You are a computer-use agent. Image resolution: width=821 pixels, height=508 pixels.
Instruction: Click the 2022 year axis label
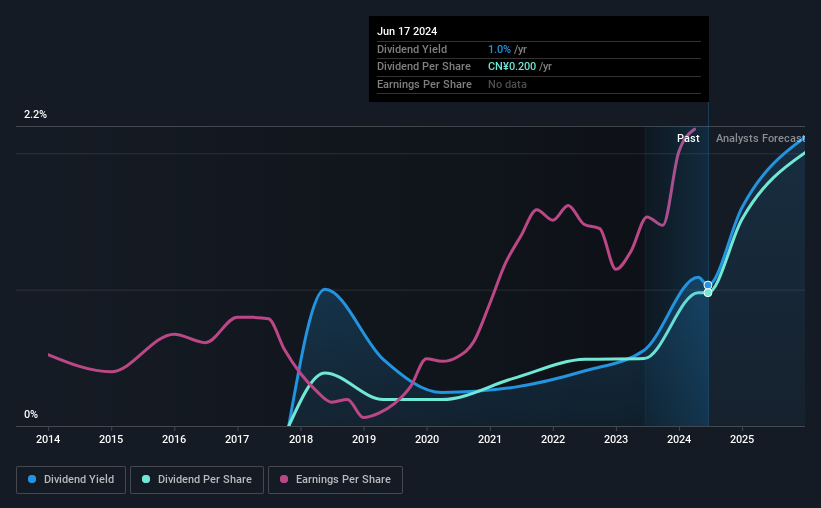click(x=553, y=439)
